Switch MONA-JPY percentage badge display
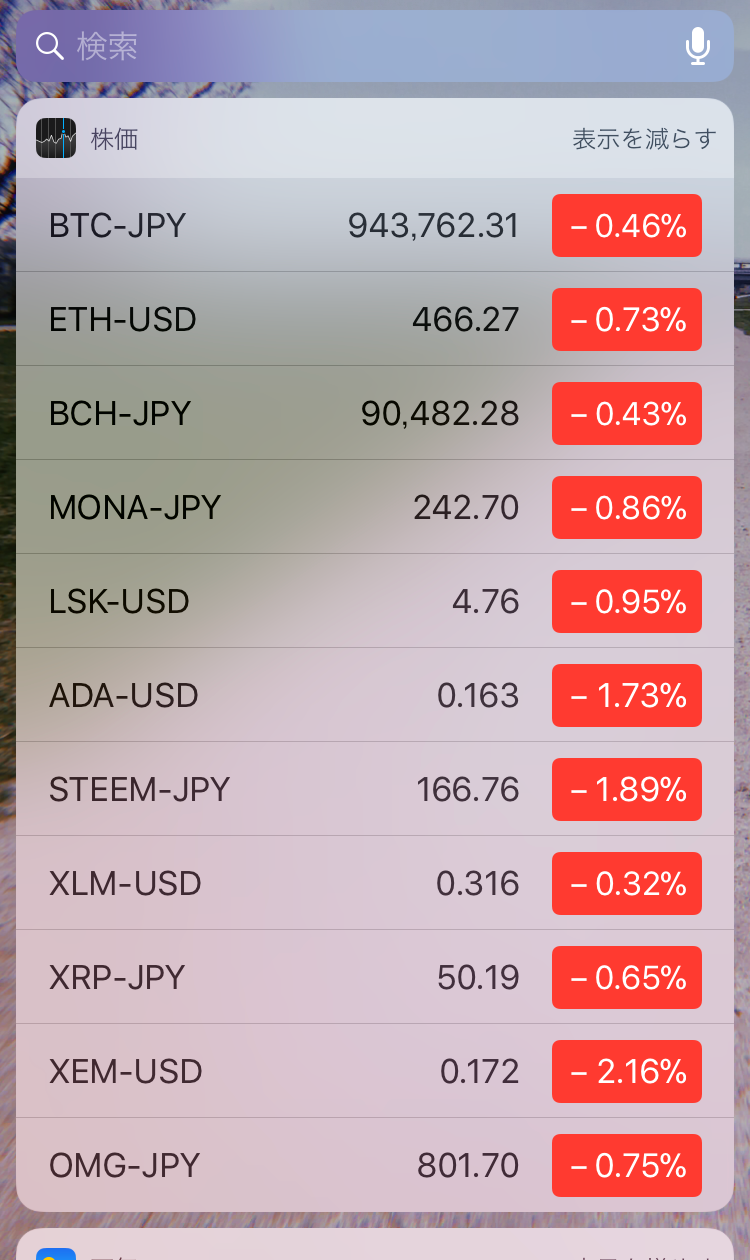750x1260 pixels. (x=627, y=508)
